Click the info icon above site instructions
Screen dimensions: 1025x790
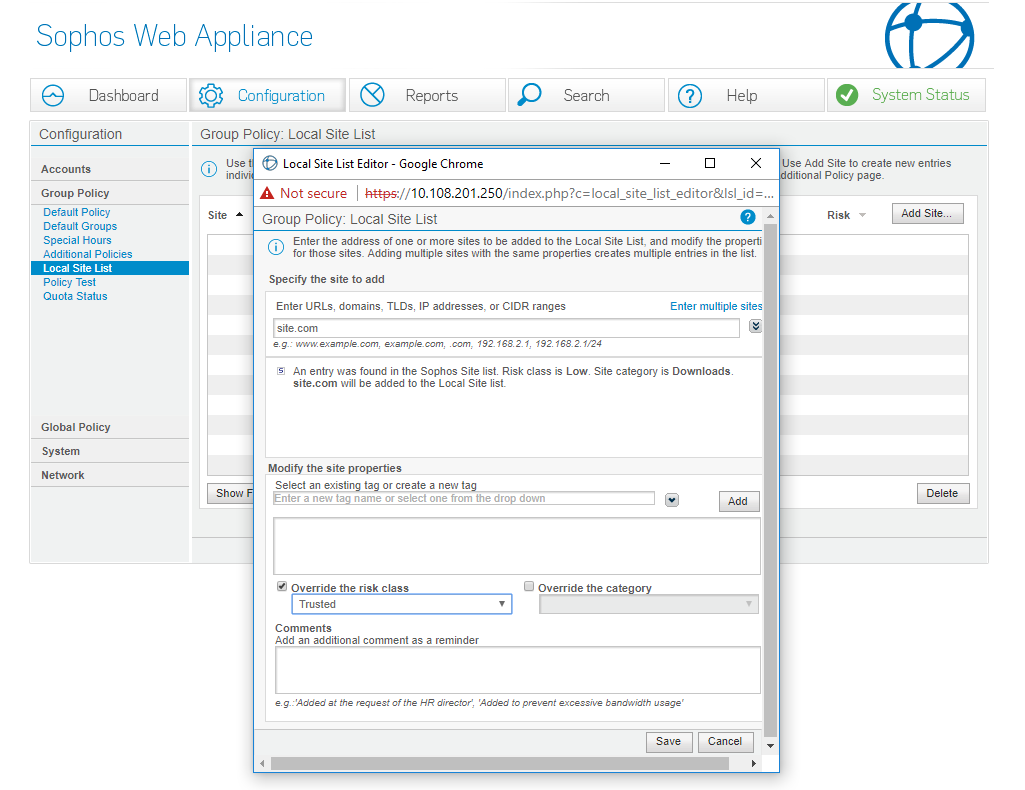pyautogui.click(x=276, y=247)
